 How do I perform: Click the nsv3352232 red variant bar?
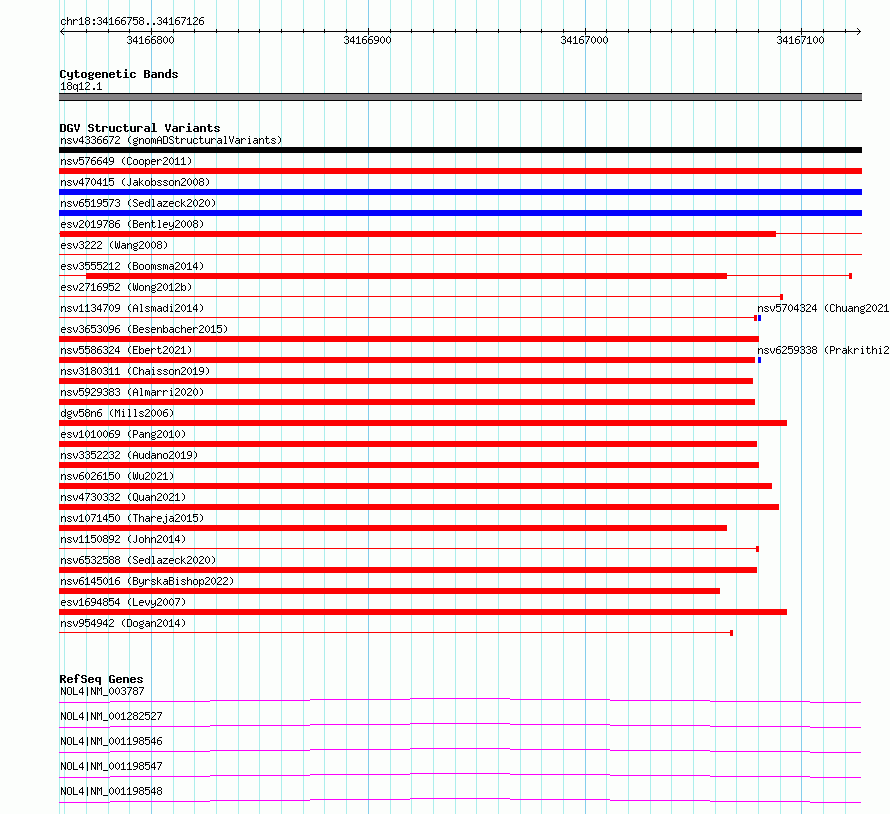(409, 465)
